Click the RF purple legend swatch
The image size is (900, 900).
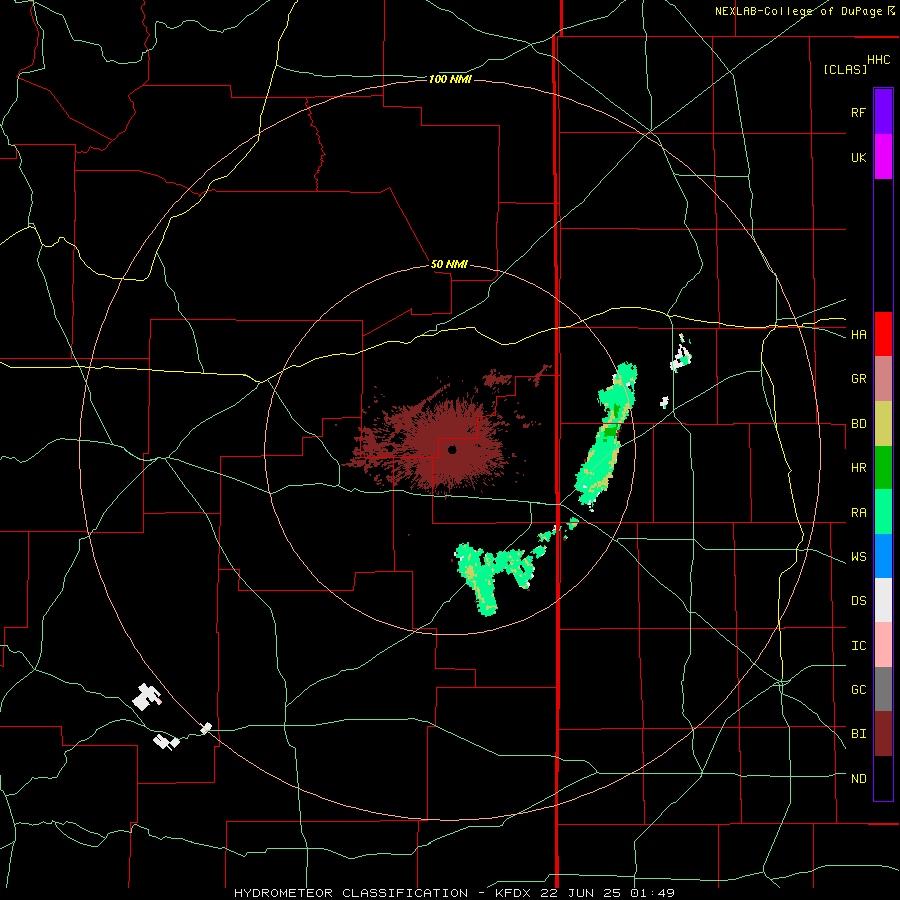click(883, 112)
